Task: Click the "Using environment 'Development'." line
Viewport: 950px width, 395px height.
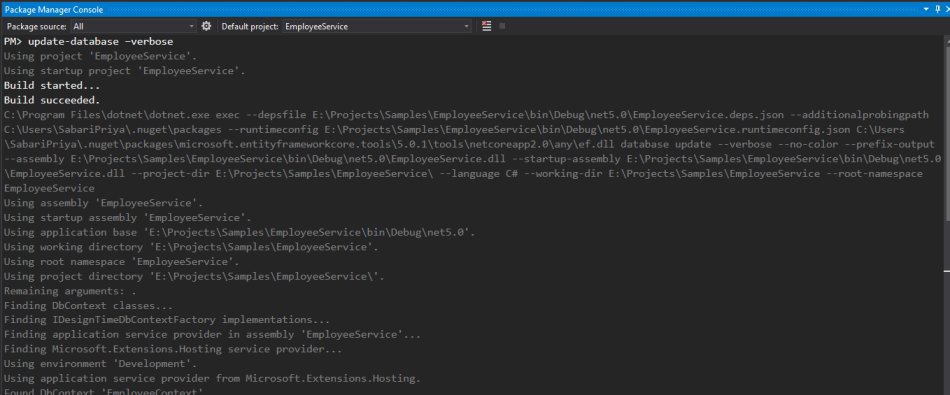Action: point(100,364)
